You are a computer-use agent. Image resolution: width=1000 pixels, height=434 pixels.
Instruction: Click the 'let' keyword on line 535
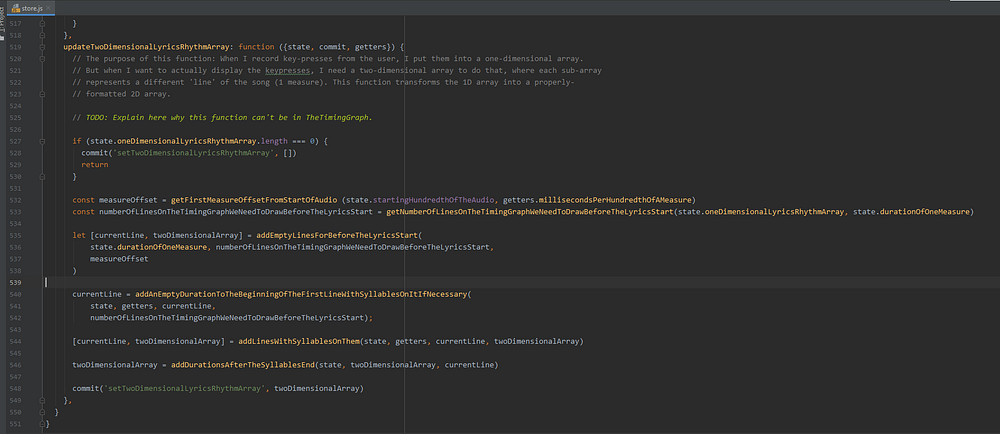[x=78, y=235]
